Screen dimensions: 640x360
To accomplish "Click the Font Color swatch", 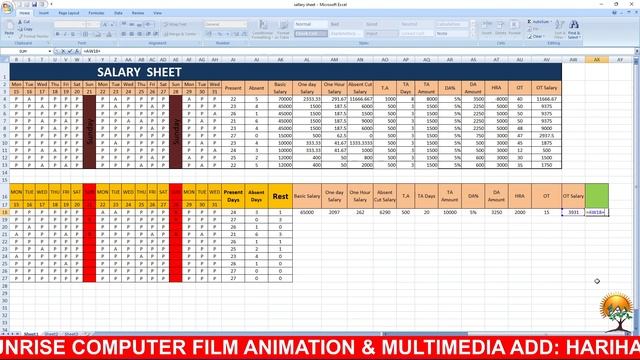I will tap(109, 34).
